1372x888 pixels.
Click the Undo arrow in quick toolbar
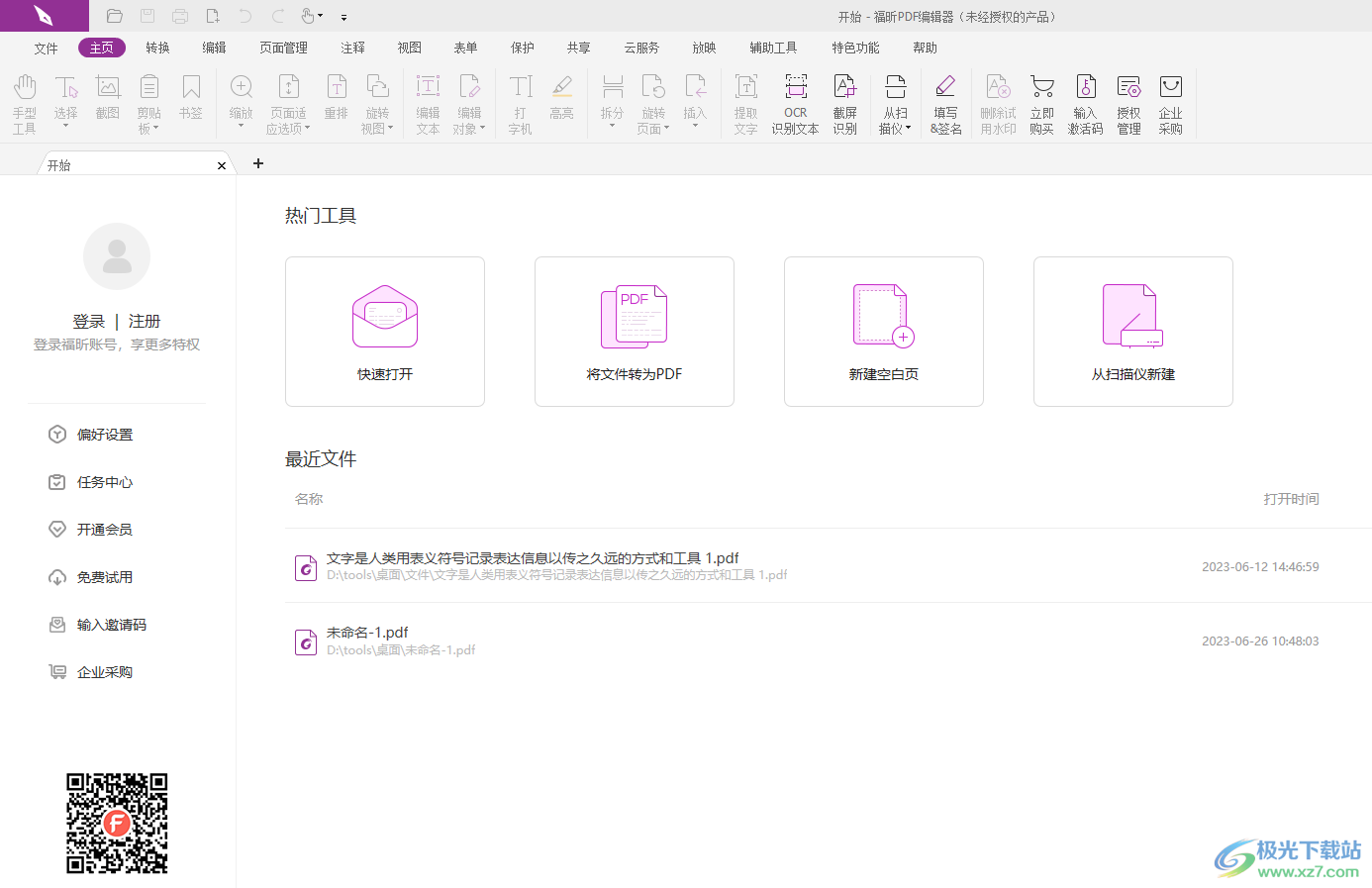(245, 16)
